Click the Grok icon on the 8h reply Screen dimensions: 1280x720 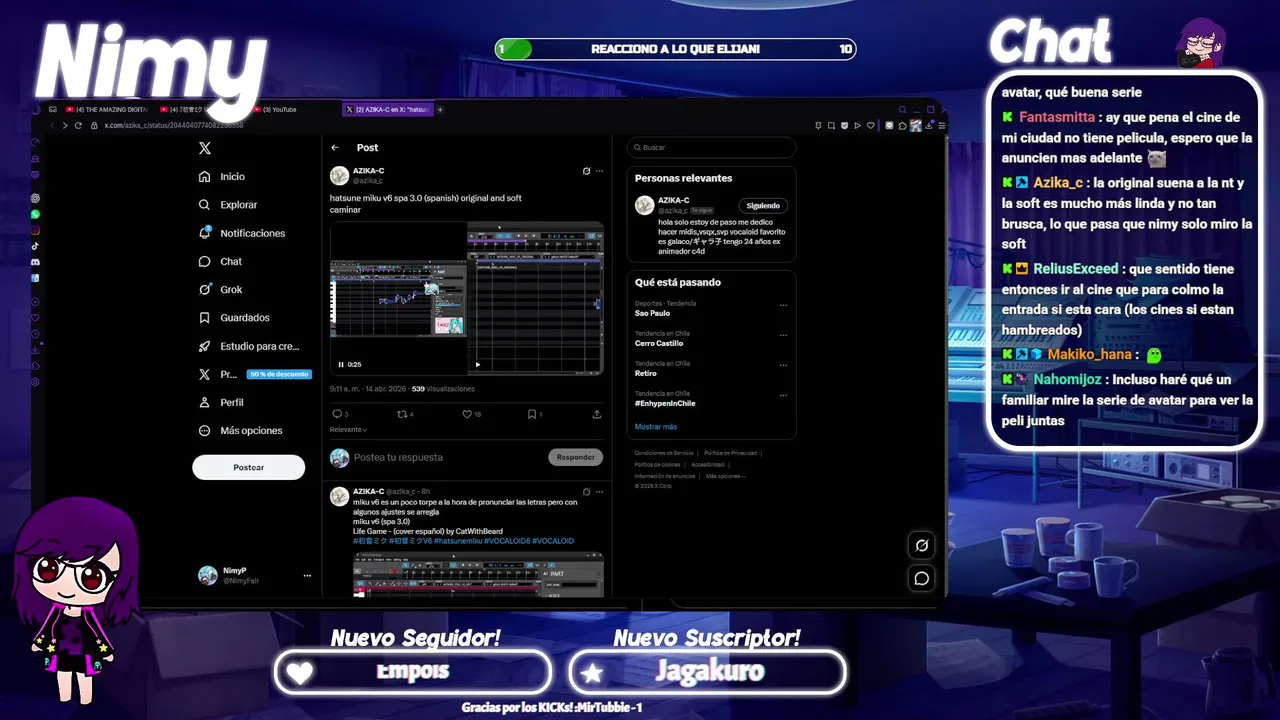(586, 491)
